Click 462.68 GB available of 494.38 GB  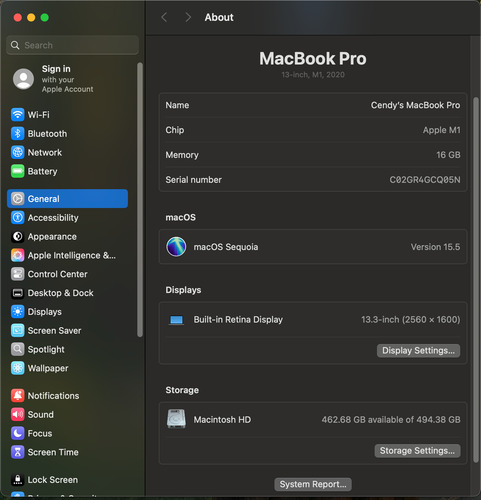391,419
